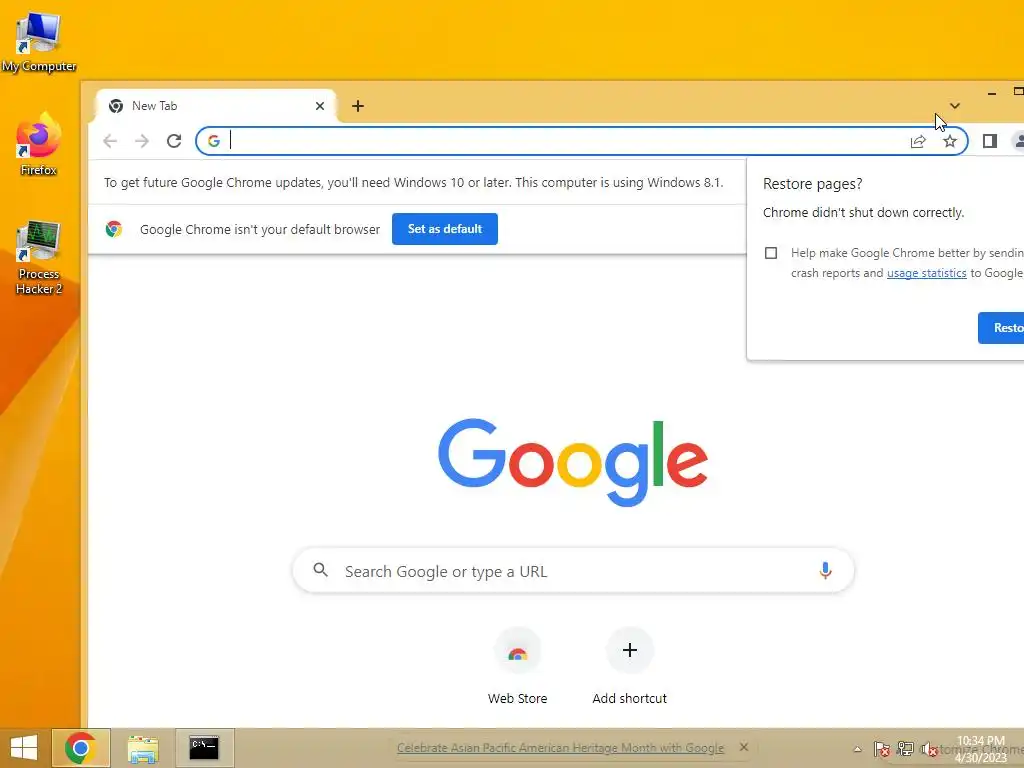Viewport: 1024px width, 768px height.
Task: Set Chrome as default browser
Action: click(445, 229)
